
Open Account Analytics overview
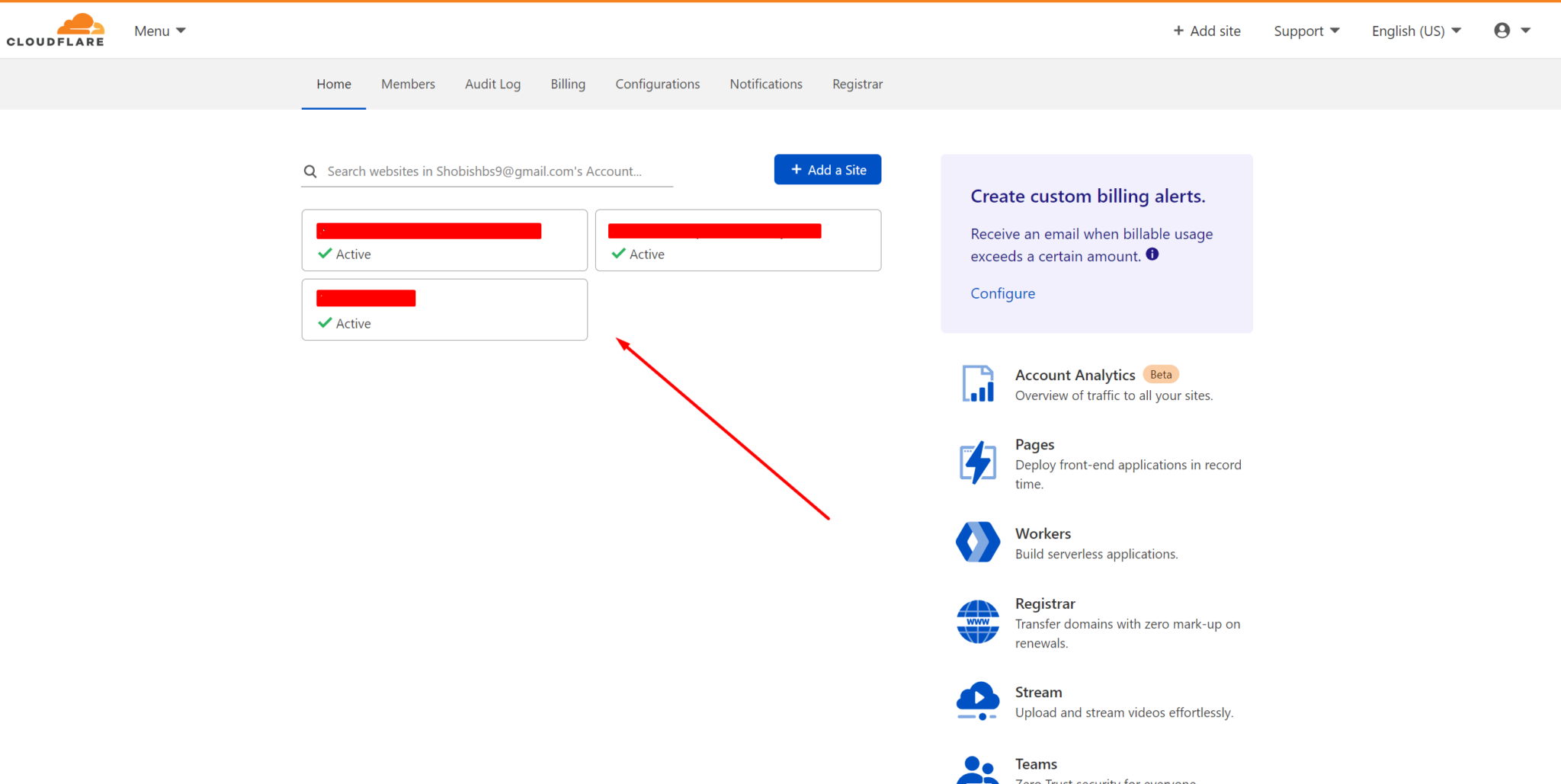1075,375
